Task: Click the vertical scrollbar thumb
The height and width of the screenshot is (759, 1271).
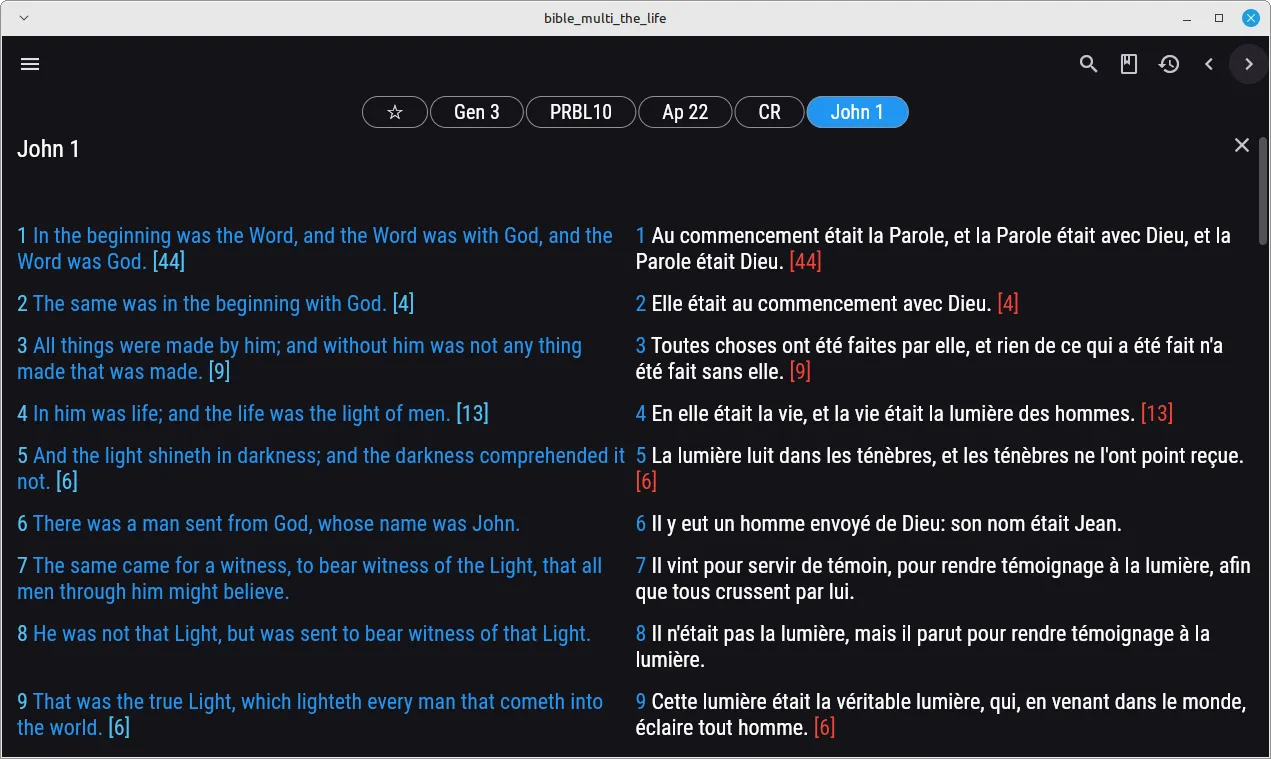Action: [1263, 190]
